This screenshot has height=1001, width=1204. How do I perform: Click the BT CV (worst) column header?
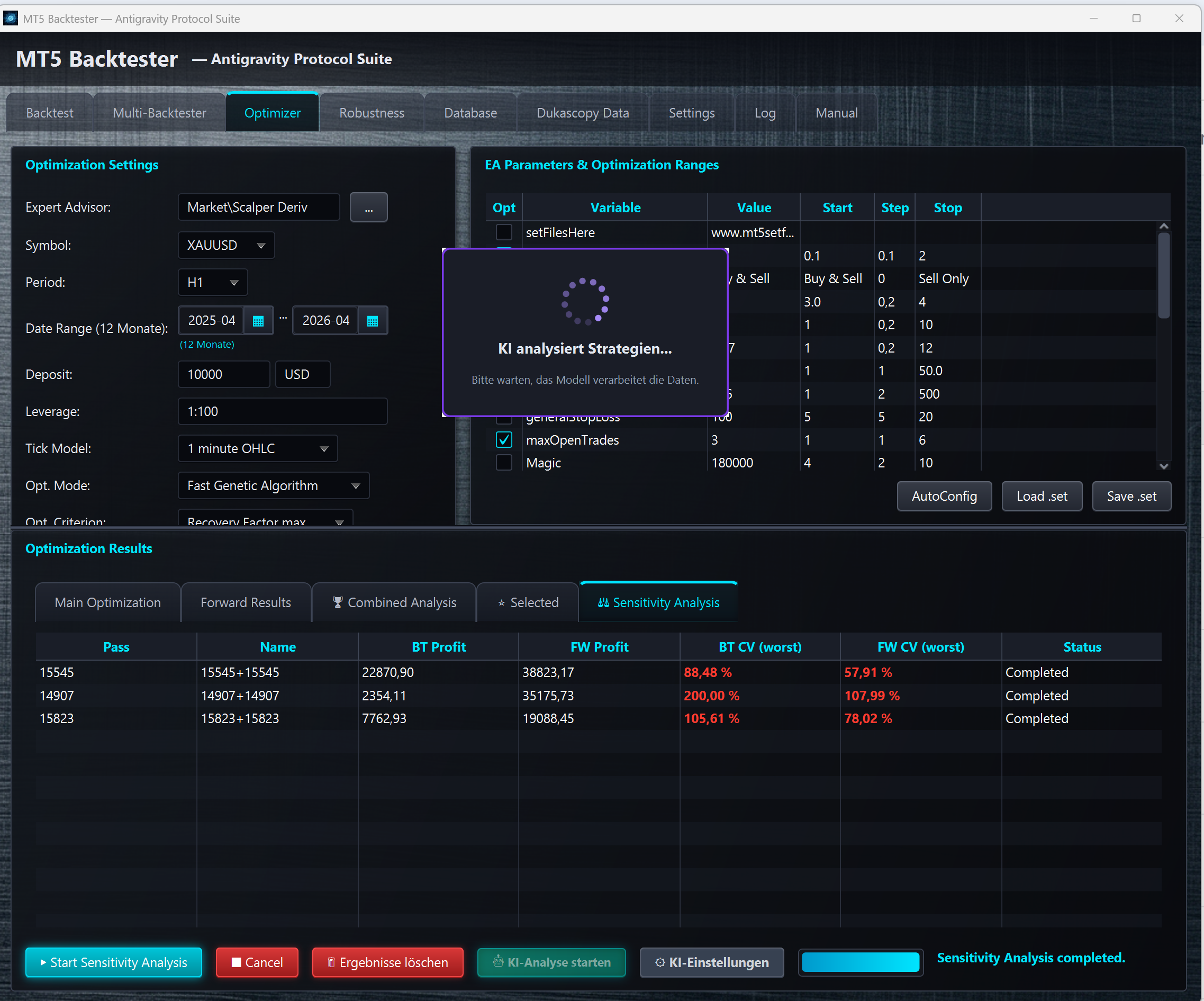[760, 647]
